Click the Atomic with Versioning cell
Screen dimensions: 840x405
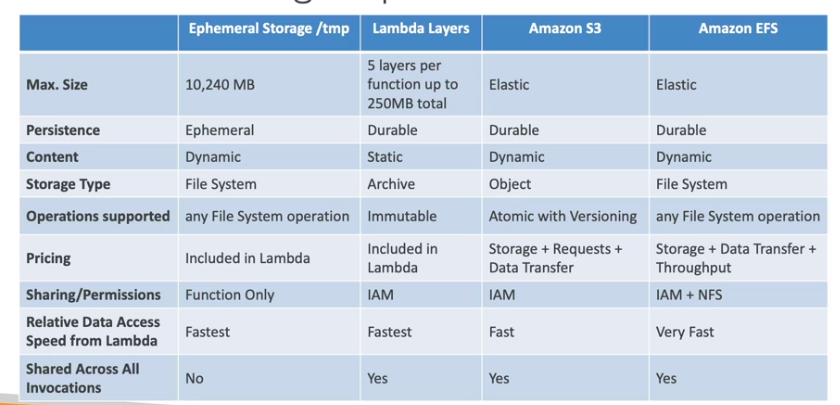pyautogui.click(x=563, y=216)
